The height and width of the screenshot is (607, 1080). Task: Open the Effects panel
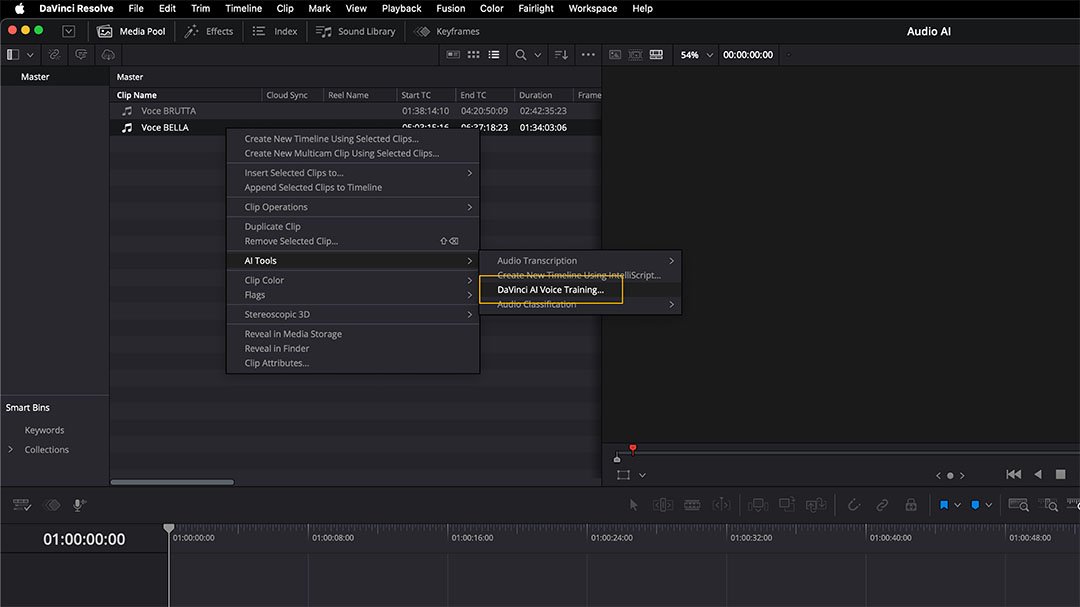pyautogui.click(x=209, y=31)
